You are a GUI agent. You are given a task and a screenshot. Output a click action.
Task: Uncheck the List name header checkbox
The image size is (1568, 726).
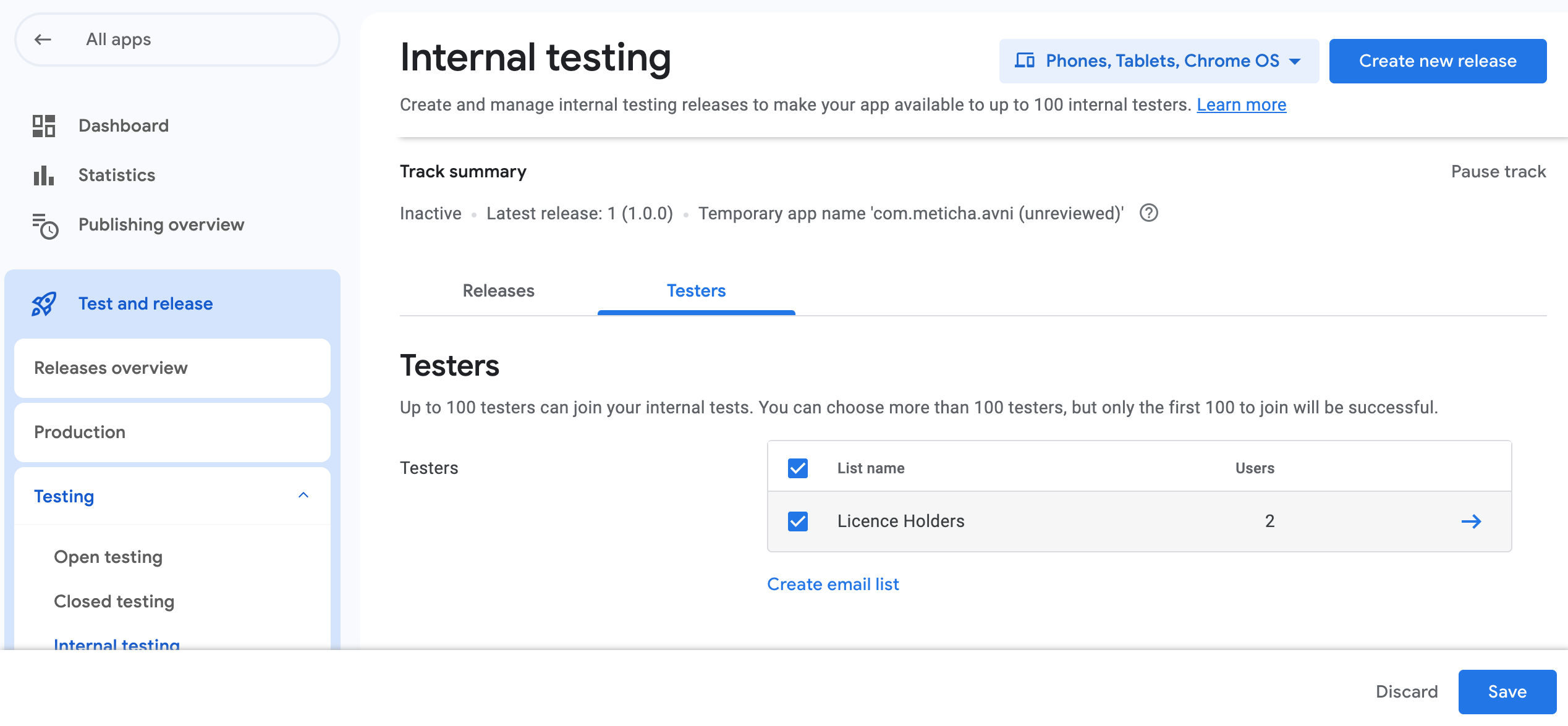pos(797,468)
